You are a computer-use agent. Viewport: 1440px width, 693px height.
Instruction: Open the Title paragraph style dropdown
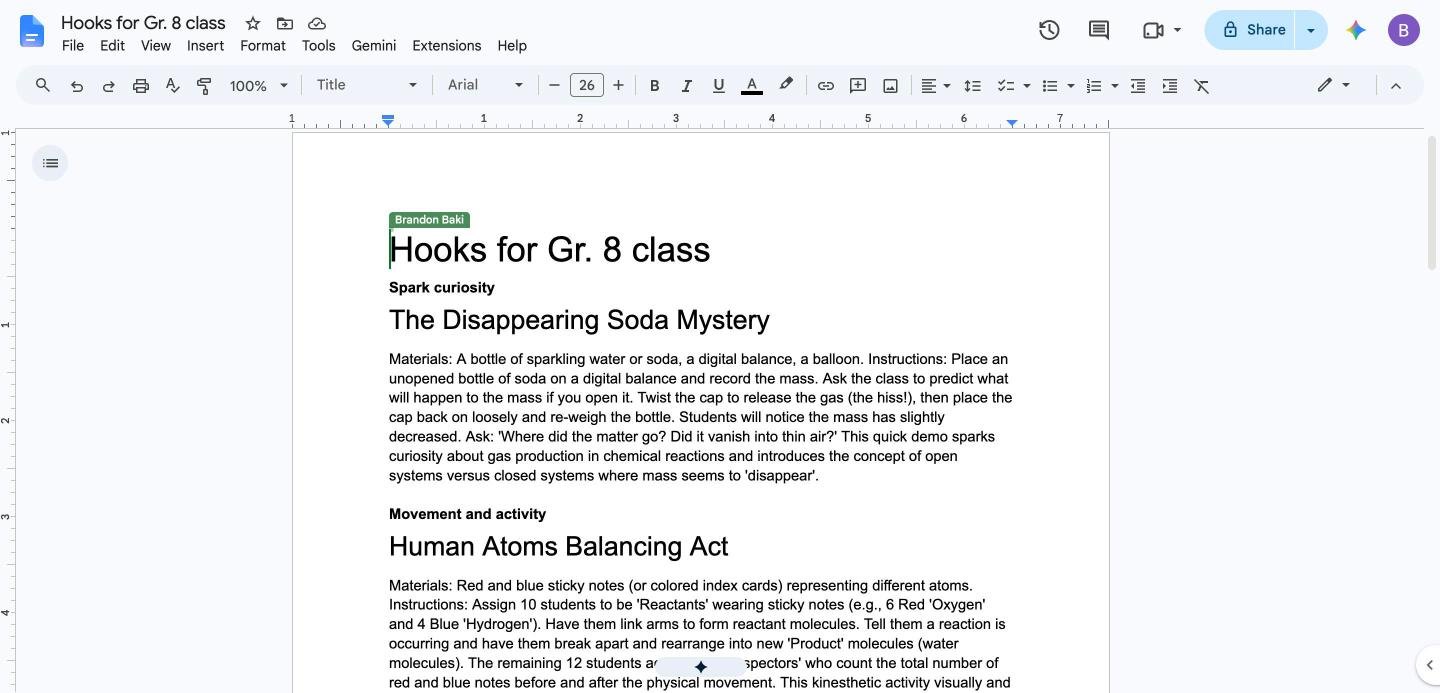(366, 85)
